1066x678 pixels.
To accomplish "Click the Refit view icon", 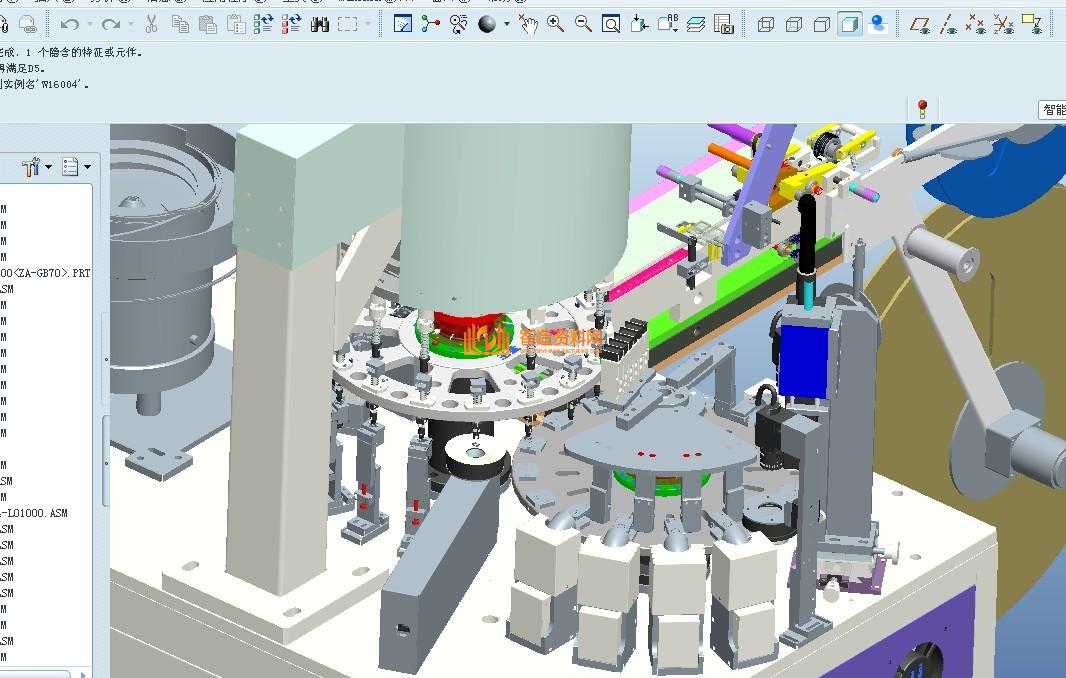I will click(611, 24).
